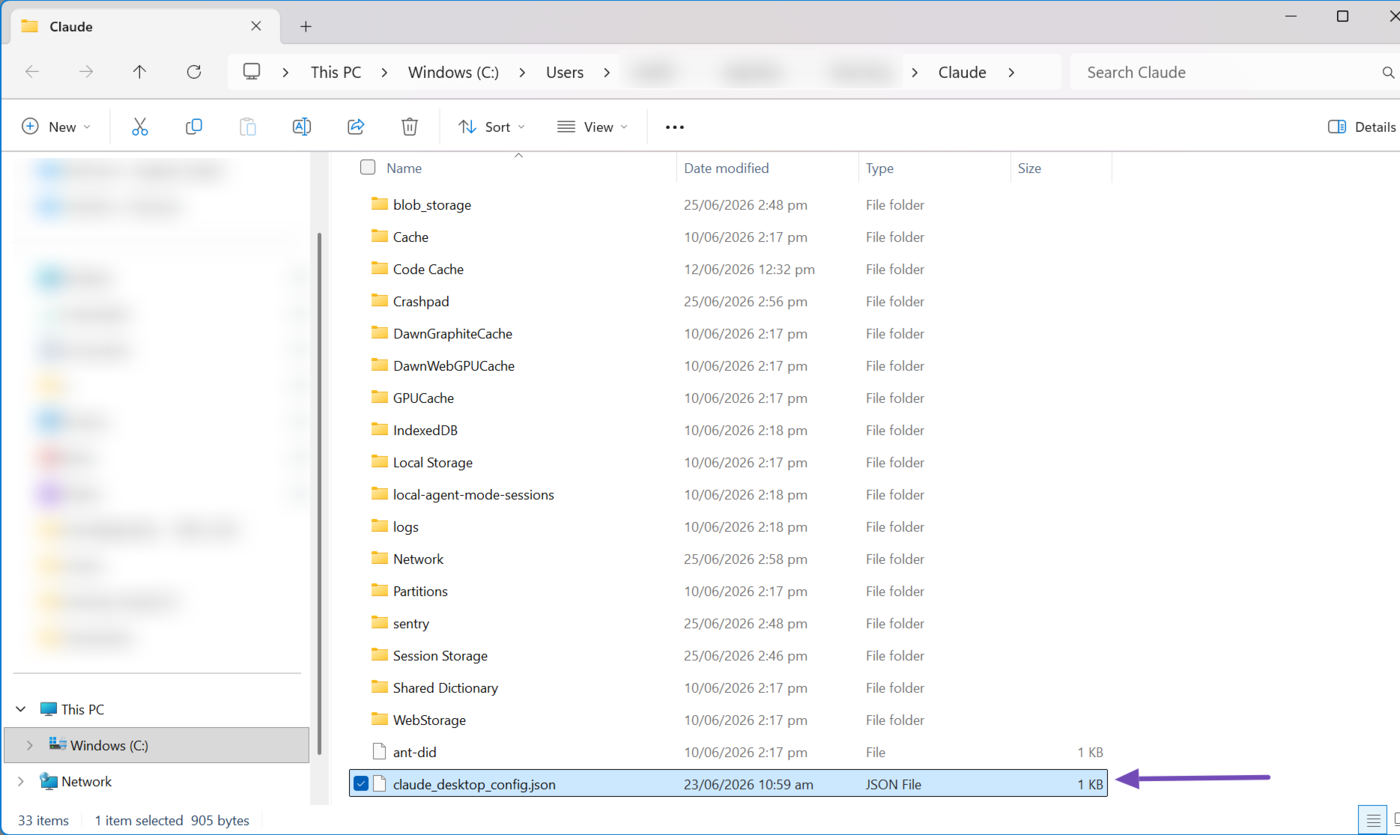Open the View dropdown
1400x835 pixels.
pyautogui.click(x=593, y=127)
